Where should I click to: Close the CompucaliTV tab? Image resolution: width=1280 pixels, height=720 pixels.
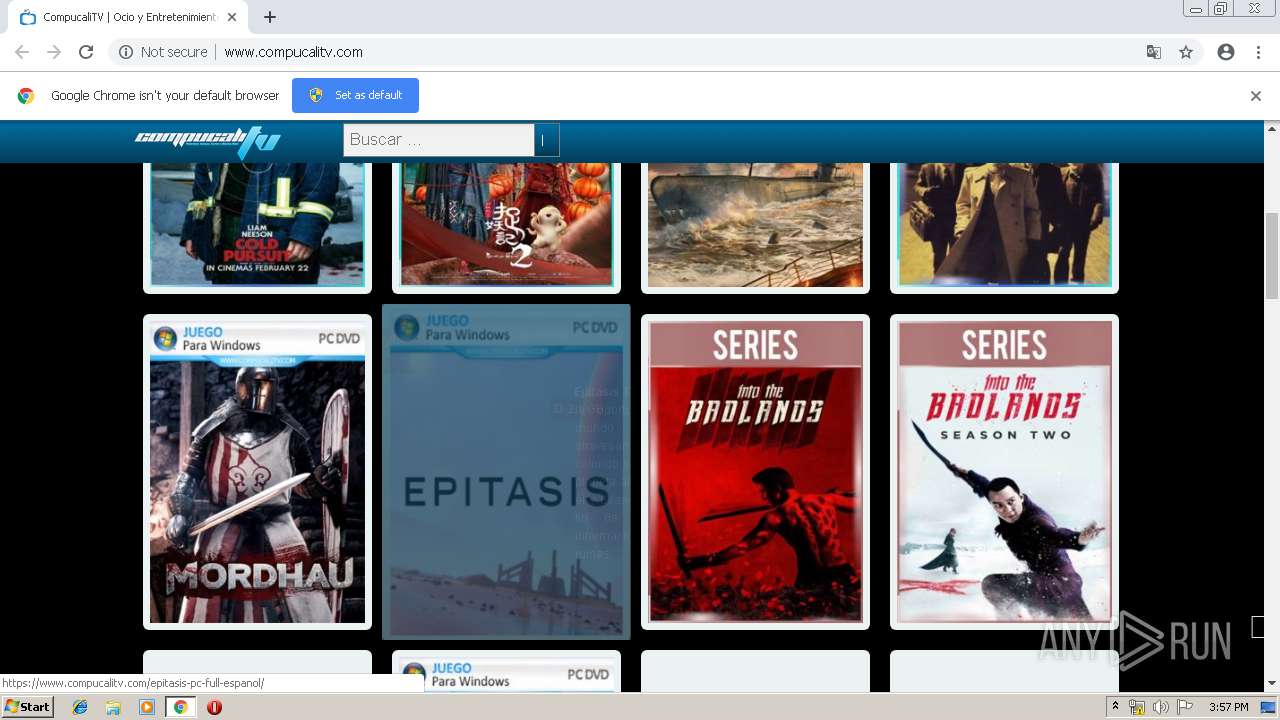coord(232,17)
